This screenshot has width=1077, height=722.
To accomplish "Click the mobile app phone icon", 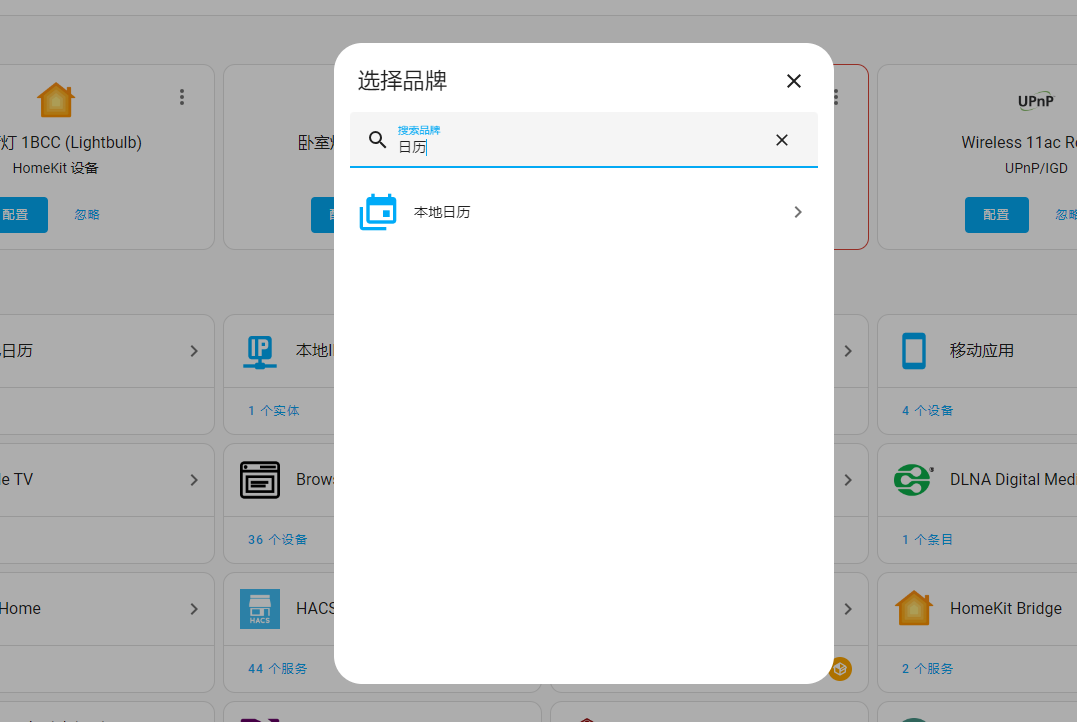I will [914, 351].
